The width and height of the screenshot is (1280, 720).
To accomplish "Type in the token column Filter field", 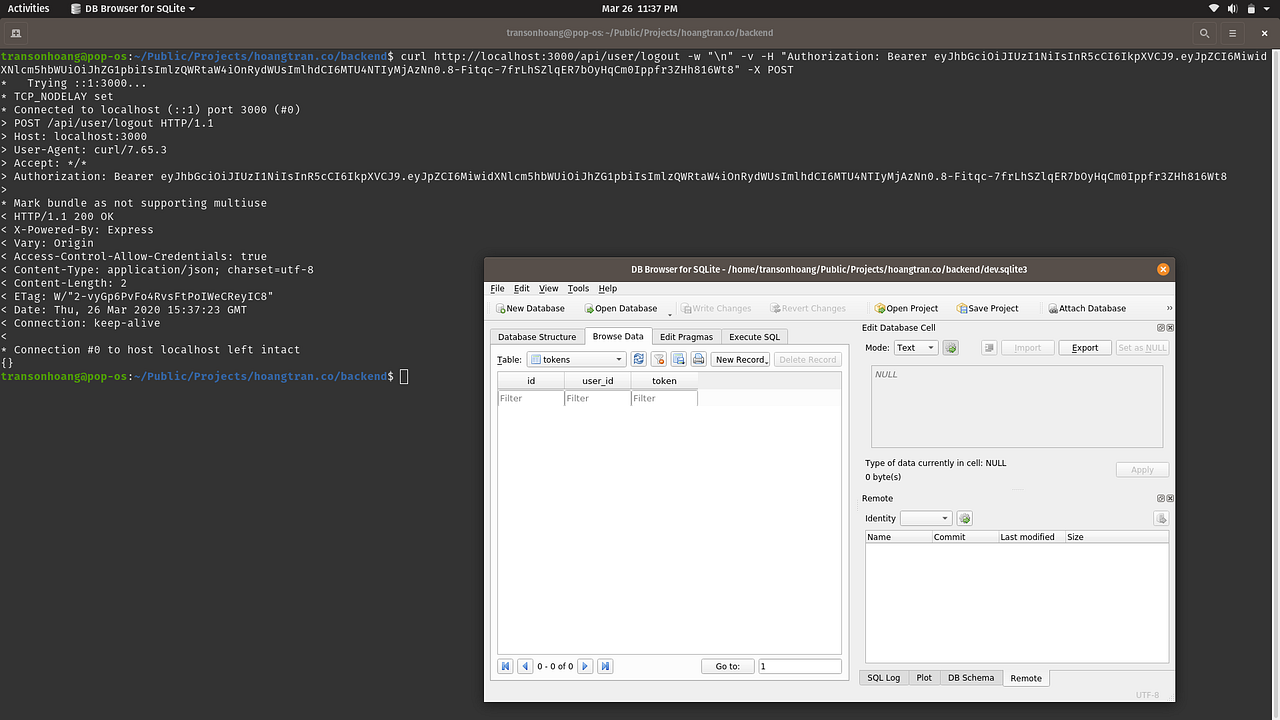I will pyautogui.click(x=663, y=397).
